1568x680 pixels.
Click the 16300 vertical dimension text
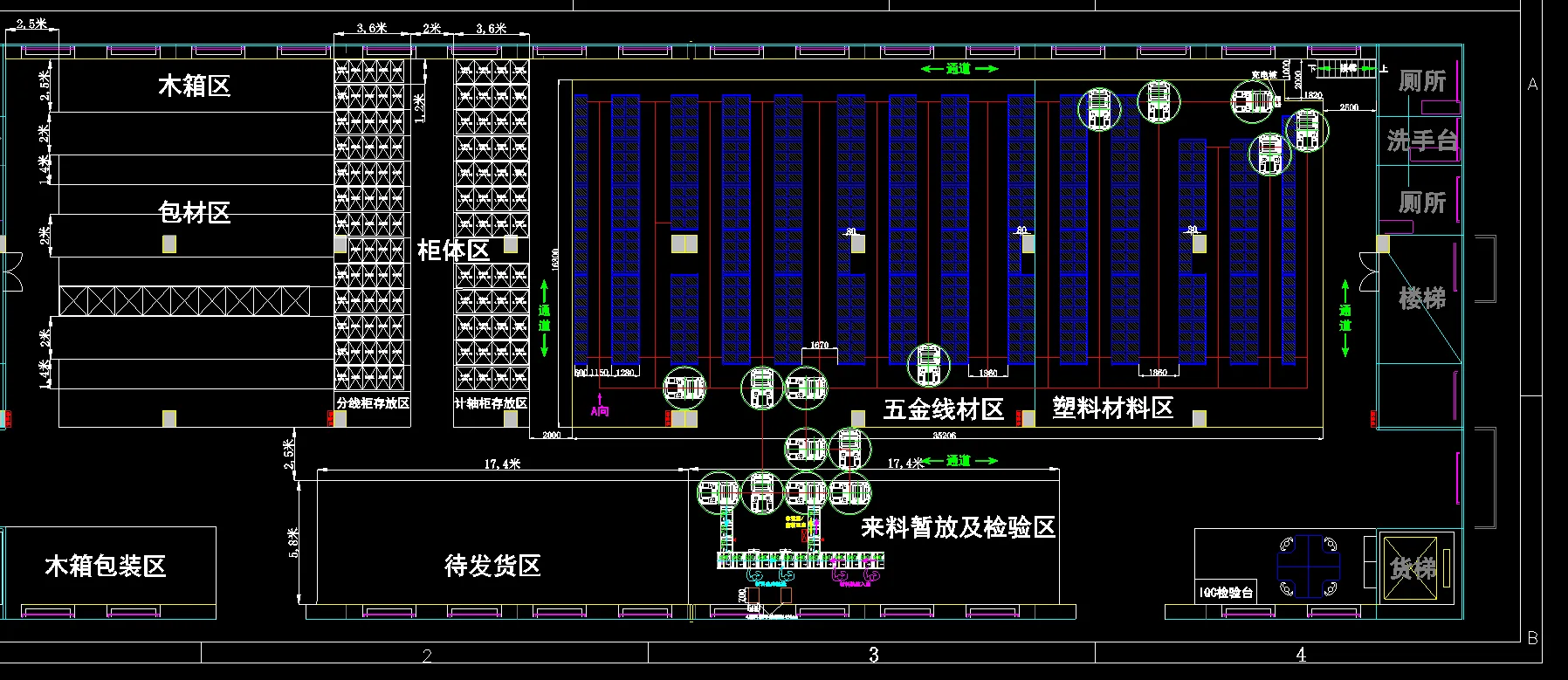554,259
